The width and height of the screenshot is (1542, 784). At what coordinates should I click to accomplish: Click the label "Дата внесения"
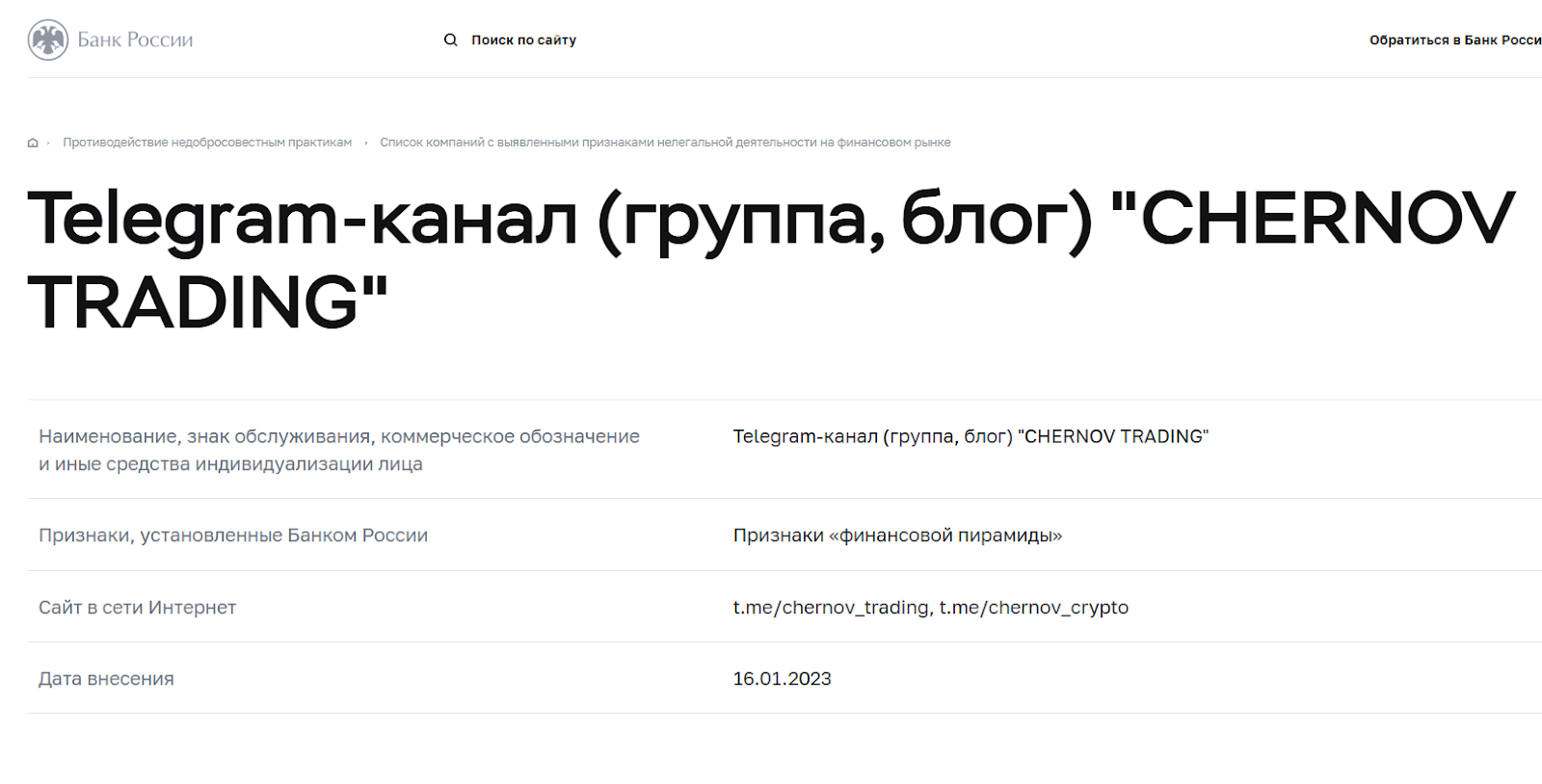pyautogui.click(x=106, y=679)
